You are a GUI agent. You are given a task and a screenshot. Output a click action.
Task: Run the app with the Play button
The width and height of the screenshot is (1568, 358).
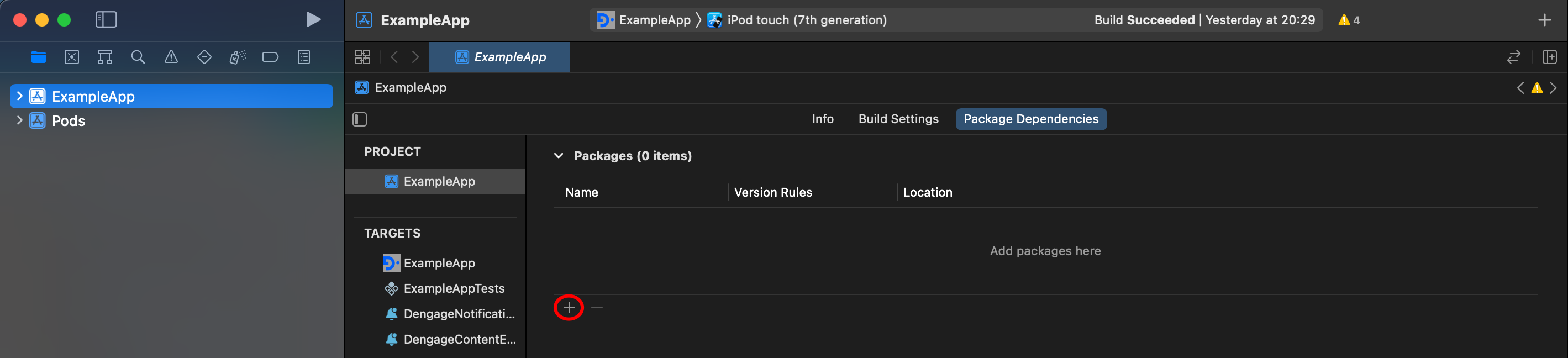(313, 20)
